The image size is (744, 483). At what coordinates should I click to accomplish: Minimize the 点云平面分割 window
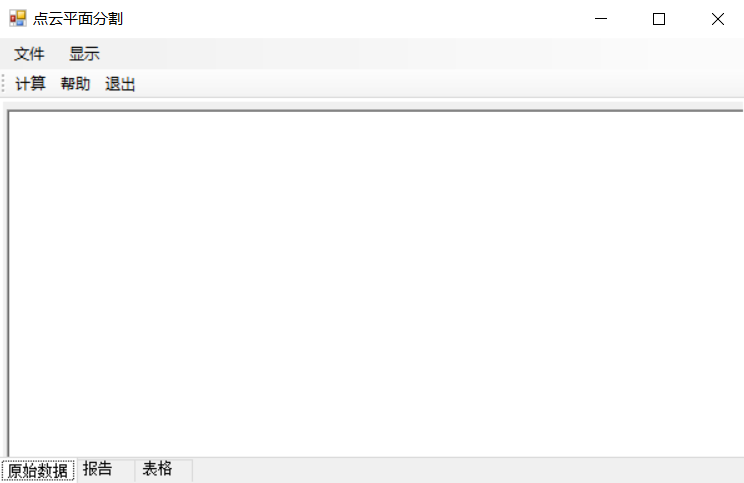pyautogui.click(x=601, y=19)
